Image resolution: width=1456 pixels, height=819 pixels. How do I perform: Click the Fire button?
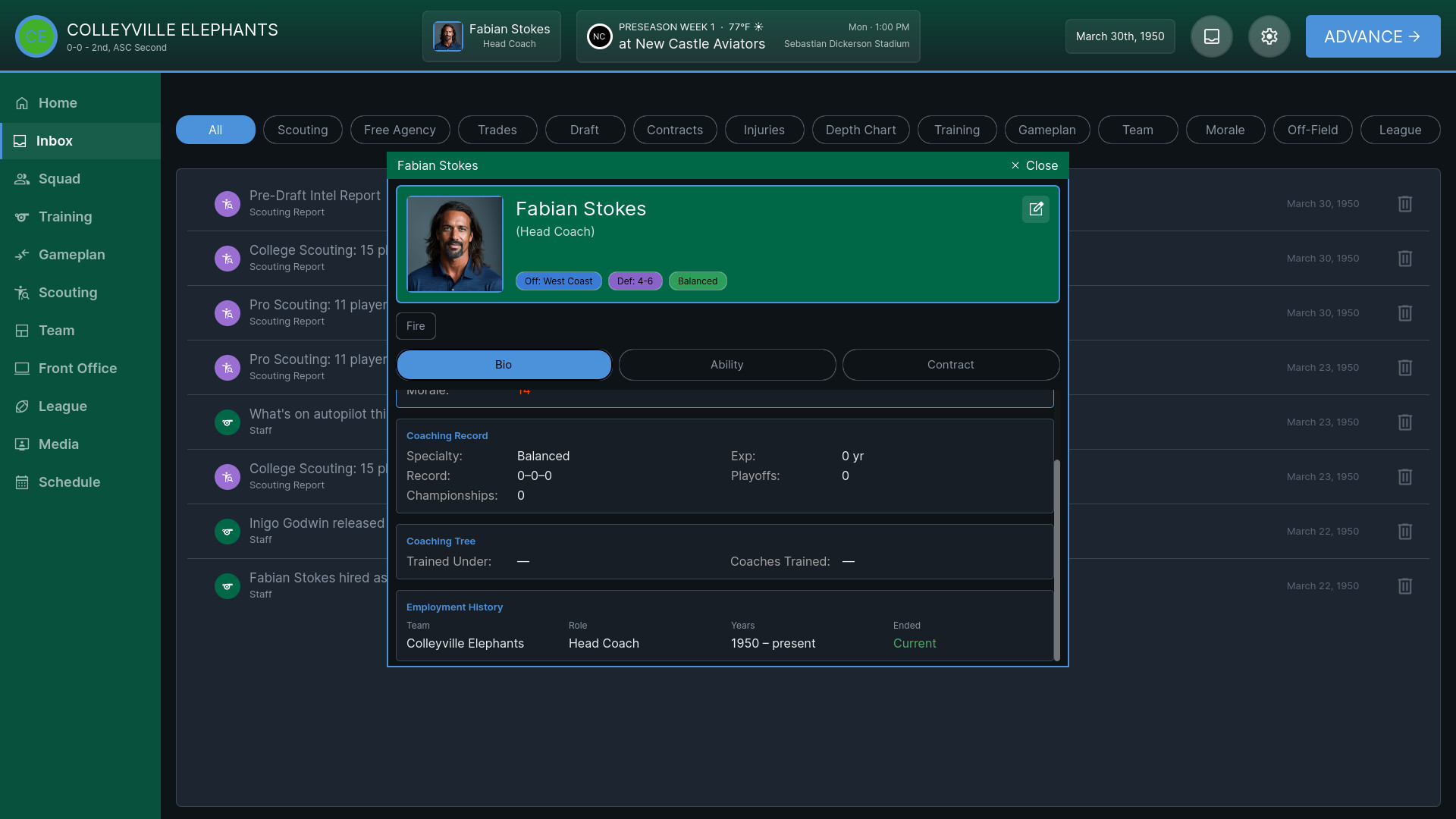tap(416, 326)
